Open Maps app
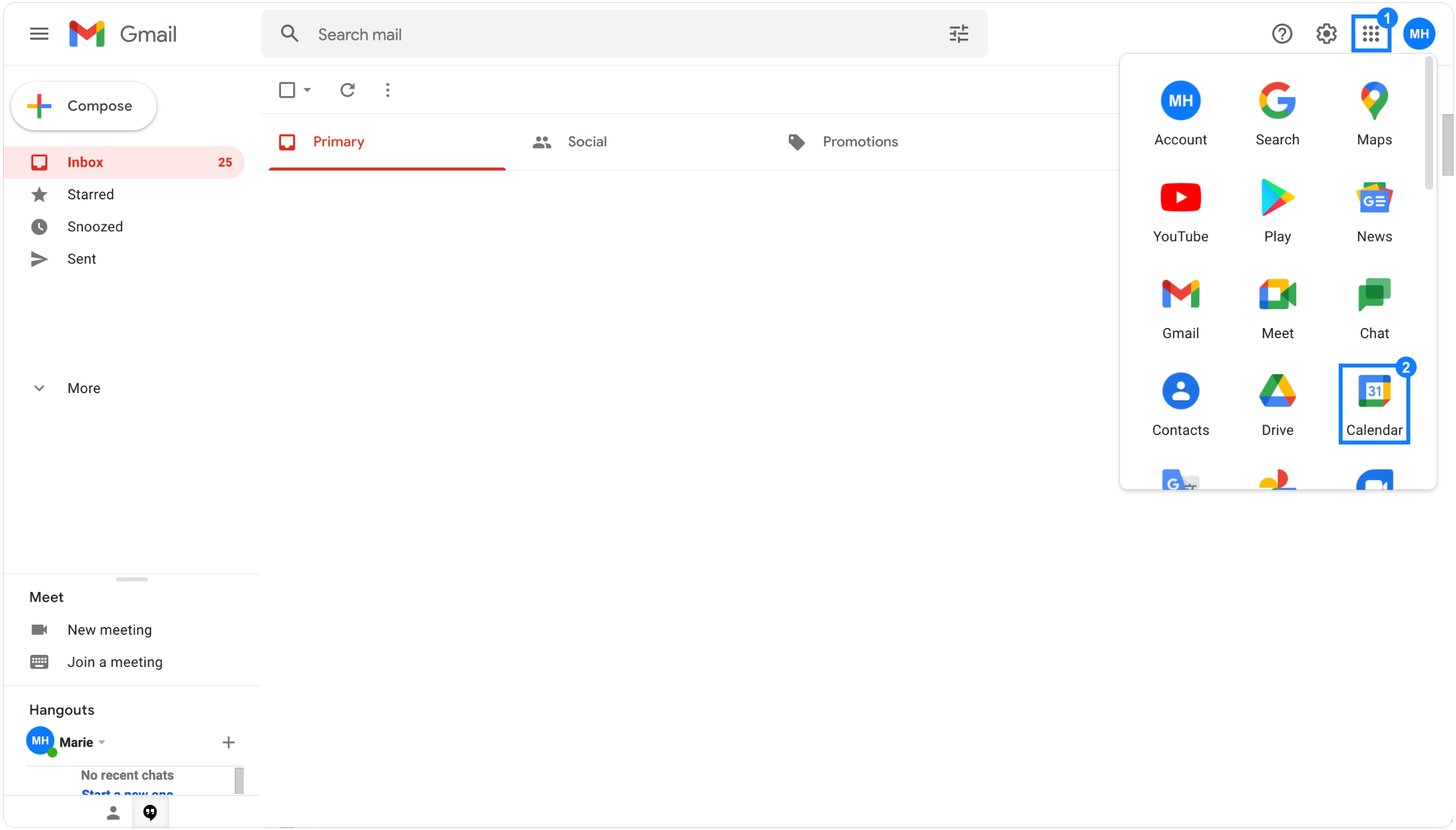This screenshot has width=1456, height=830. pos(1374,114)
